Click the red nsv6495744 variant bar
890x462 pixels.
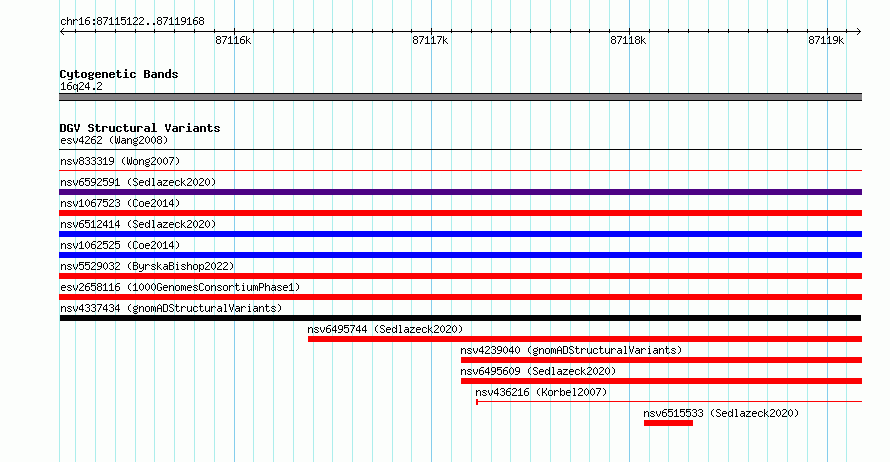[x=585, y=339]
